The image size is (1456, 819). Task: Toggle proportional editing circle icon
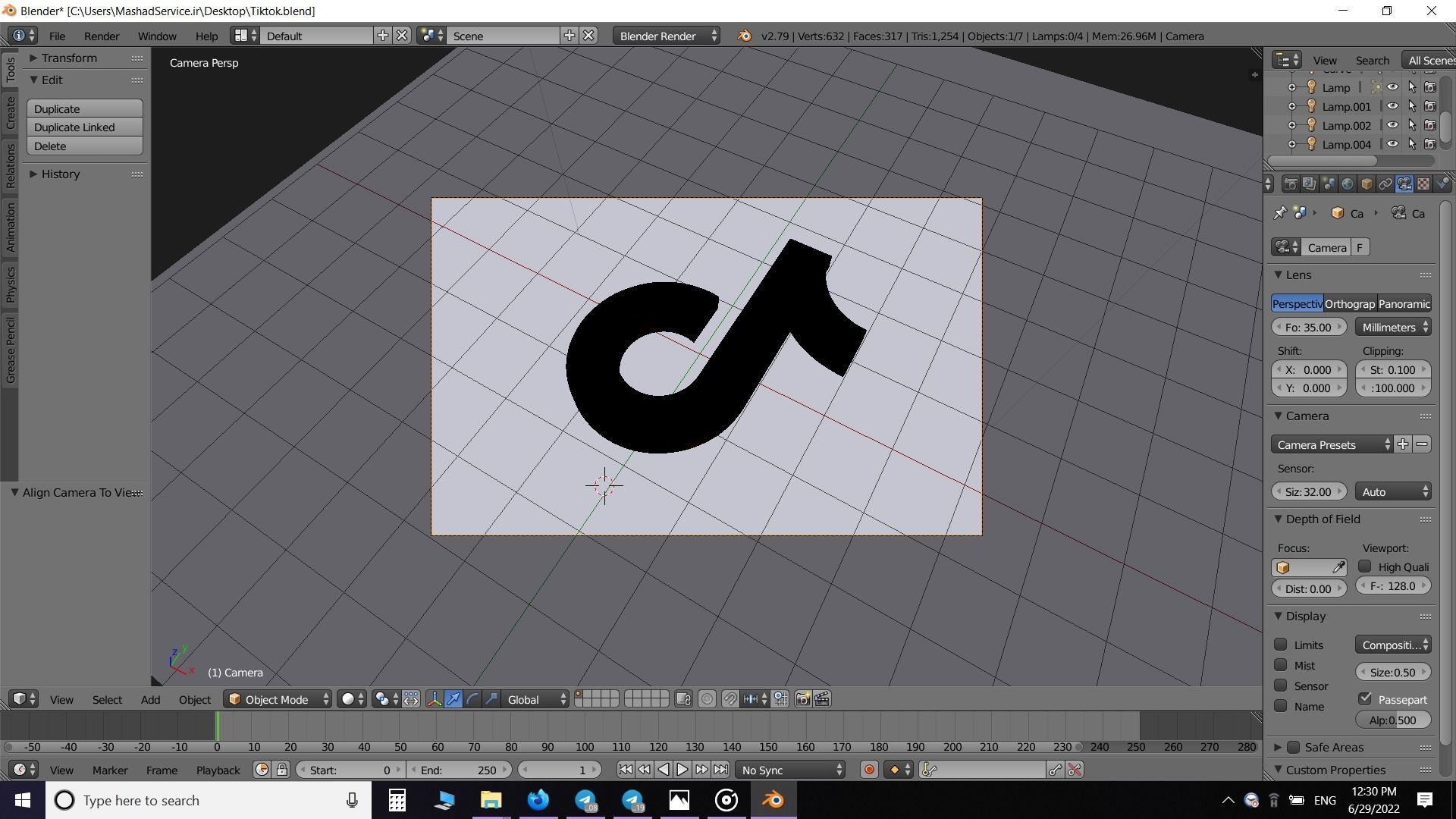click(707, 699)
